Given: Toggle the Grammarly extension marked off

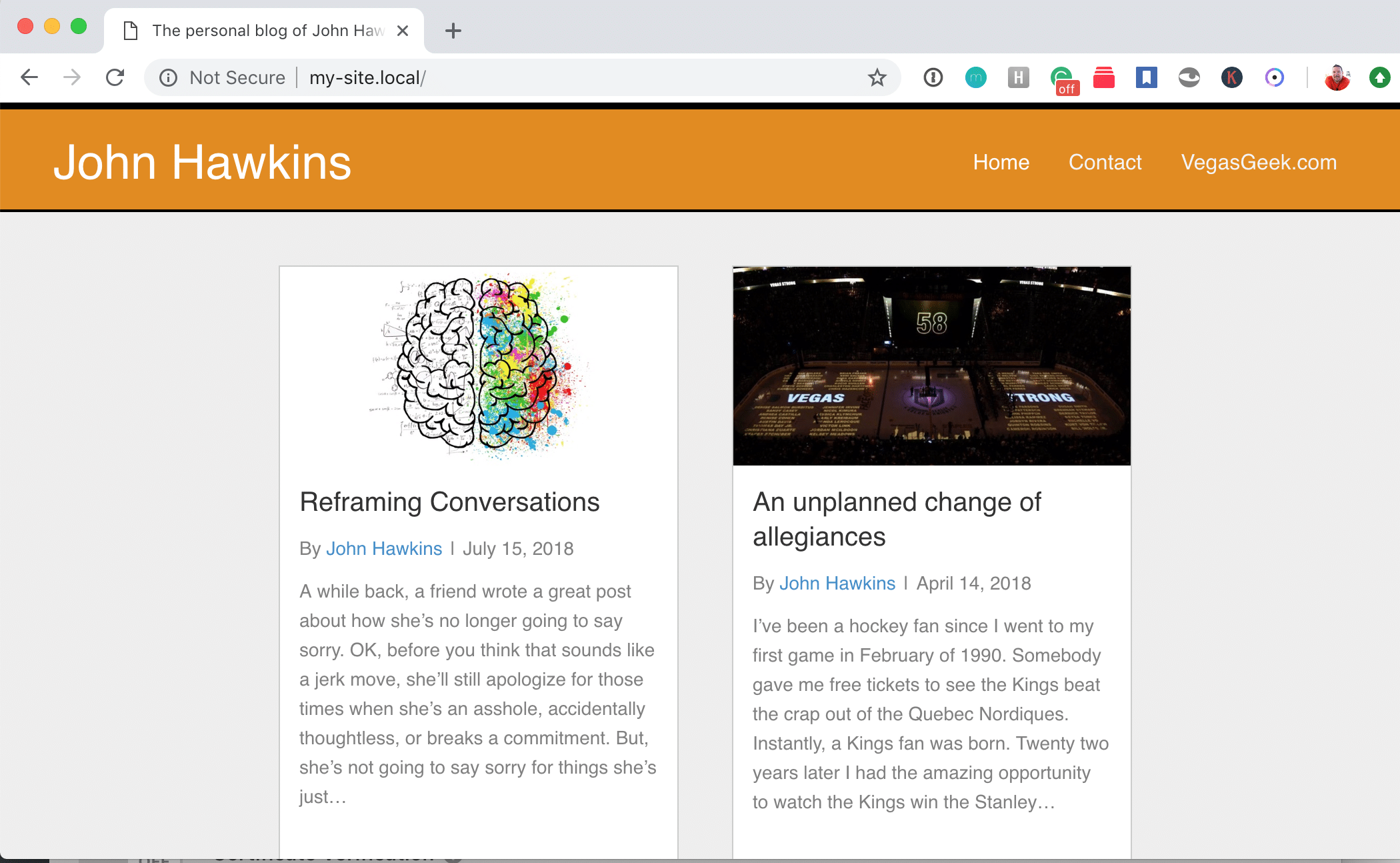Looking at the screenshot, I should (1063, 79).
